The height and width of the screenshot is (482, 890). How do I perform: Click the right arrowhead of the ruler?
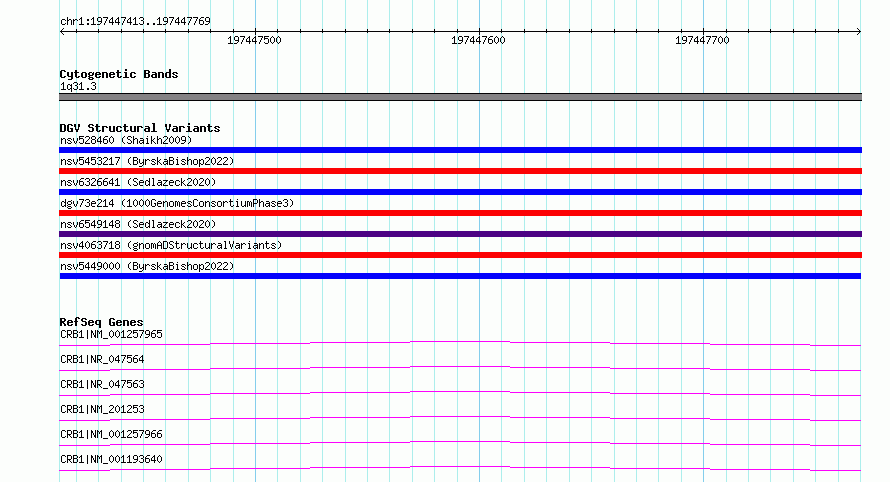(x=859, y=32)
